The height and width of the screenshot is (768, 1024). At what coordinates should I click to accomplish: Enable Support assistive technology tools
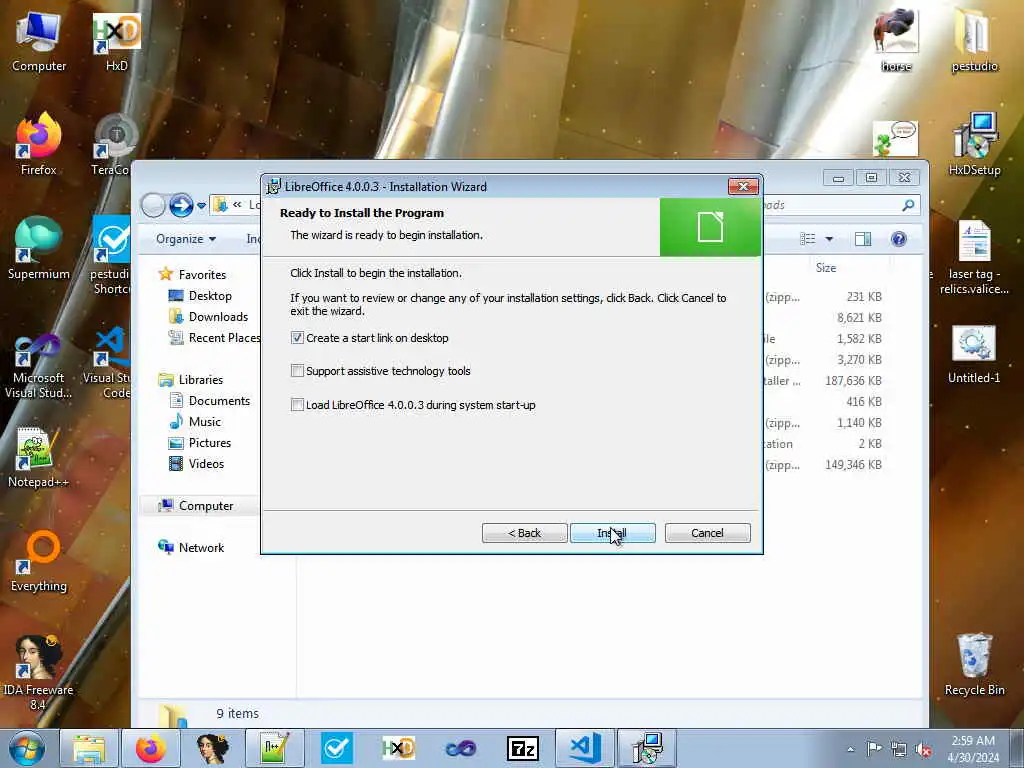pos(297,371)
